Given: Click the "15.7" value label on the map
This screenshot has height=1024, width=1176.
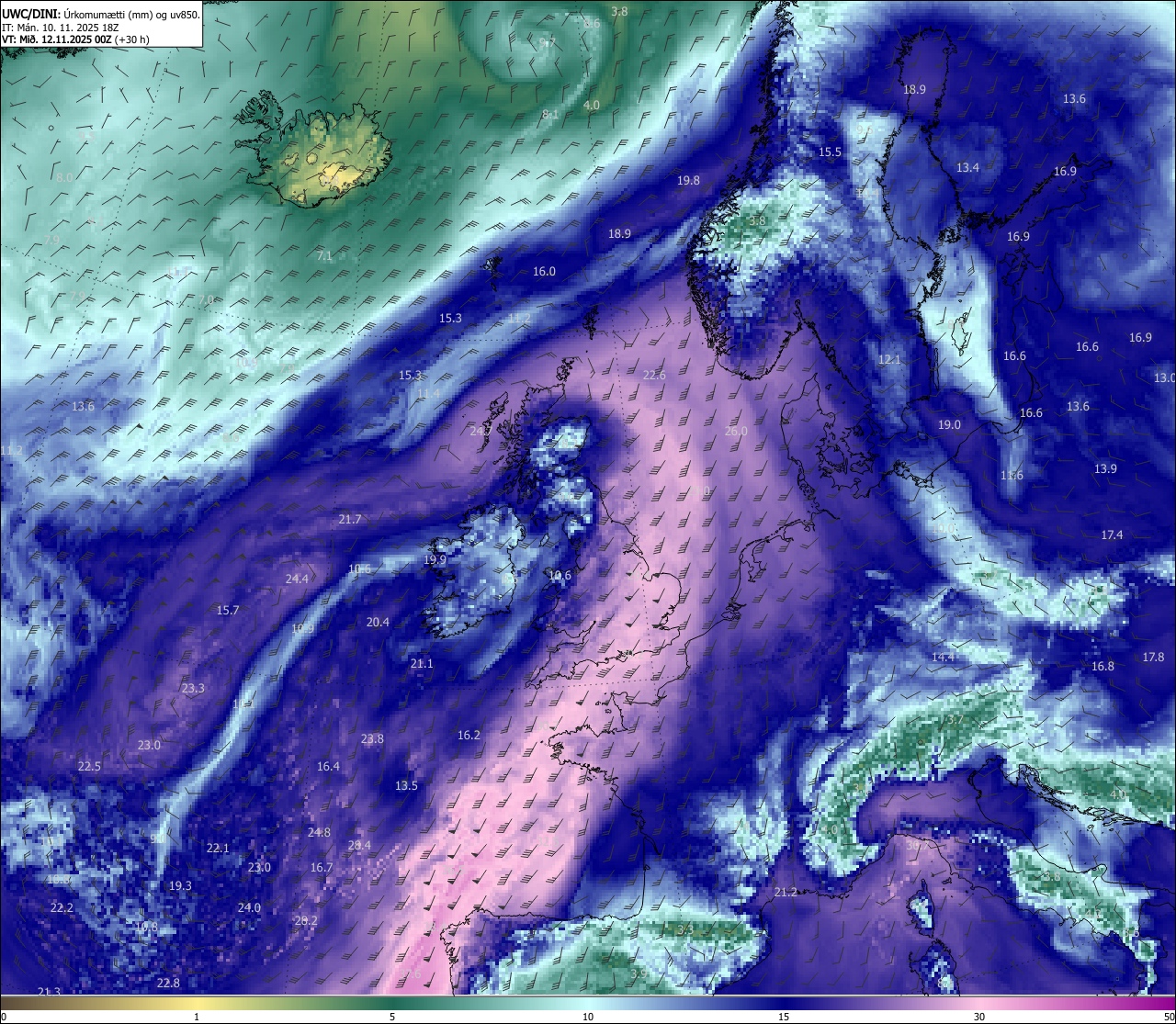Looking at the screenshot, I should coord(227,611).
